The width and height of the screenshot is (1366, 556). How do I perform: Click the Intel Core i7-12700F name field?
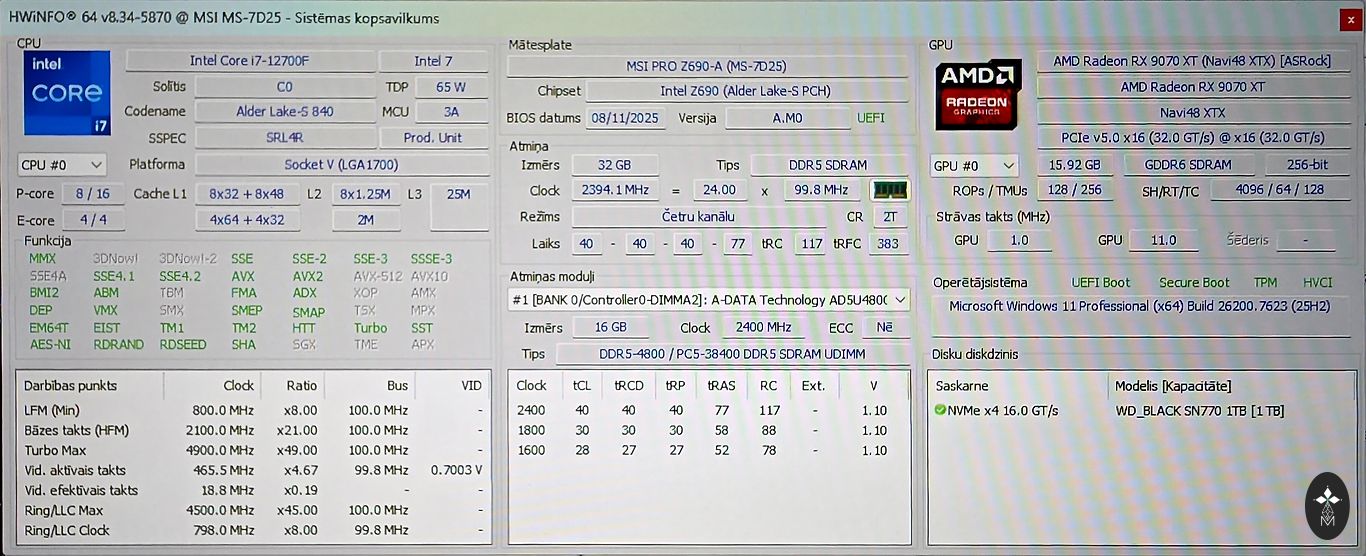pos(250,61)
